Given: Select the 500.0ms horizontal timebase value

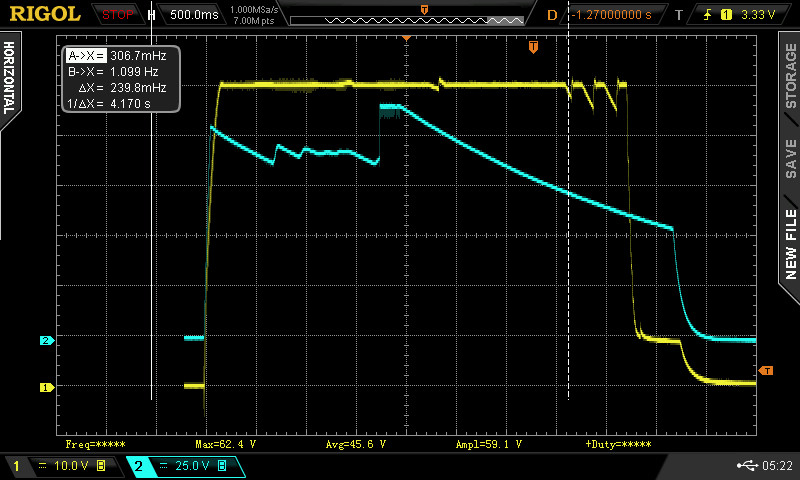Looking at the screenshot, I should [194, 15].
